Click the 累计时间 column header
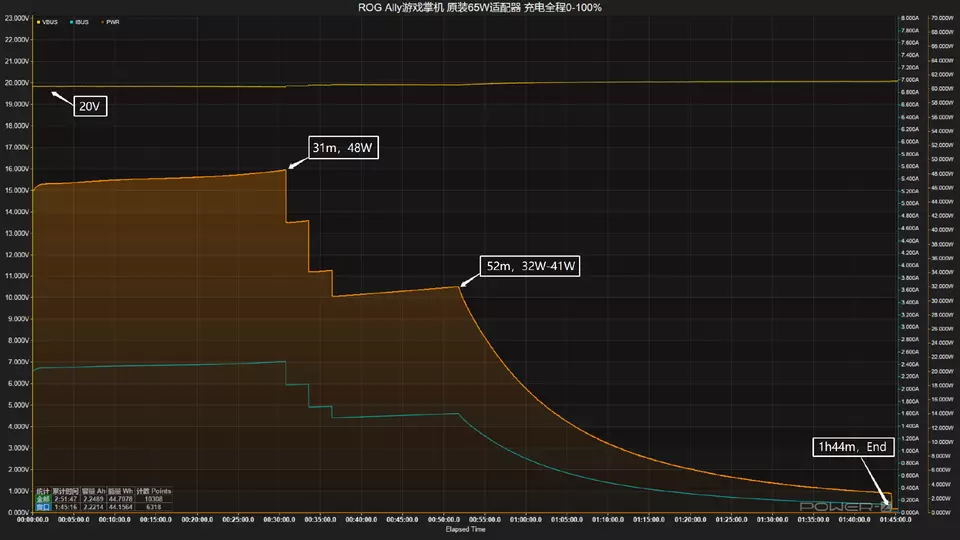This screenshot has height=540, width=960. pos(66,491)
